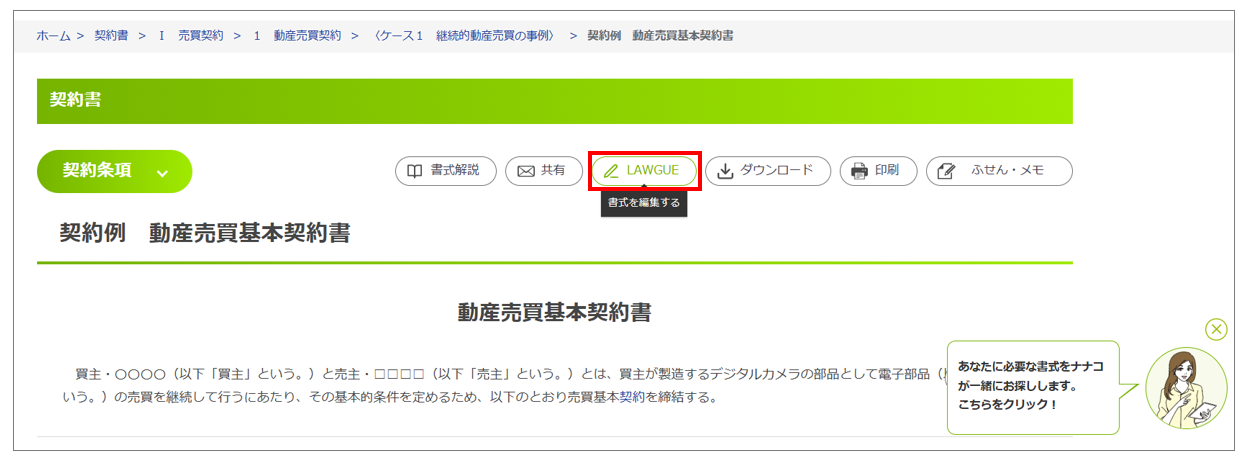
Task: Go to ホーム in the breadcrumb
Action: [53, 36]
